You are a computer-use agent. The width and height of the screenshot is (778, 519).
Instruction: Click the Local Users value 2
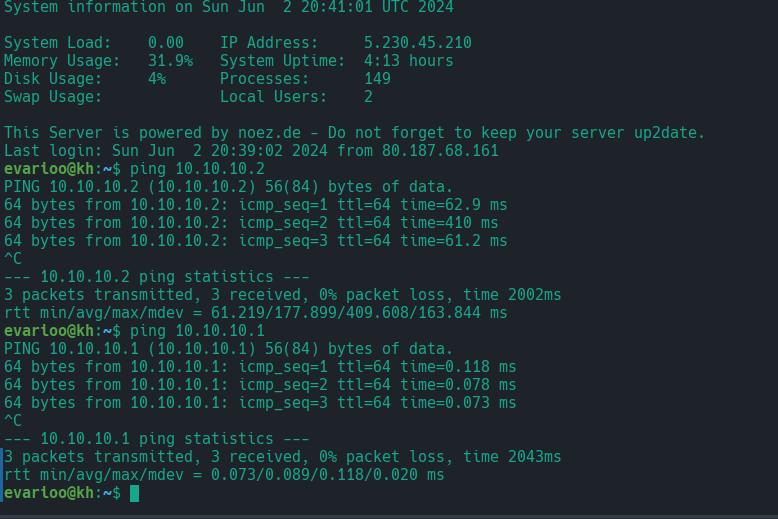(368, 97)
